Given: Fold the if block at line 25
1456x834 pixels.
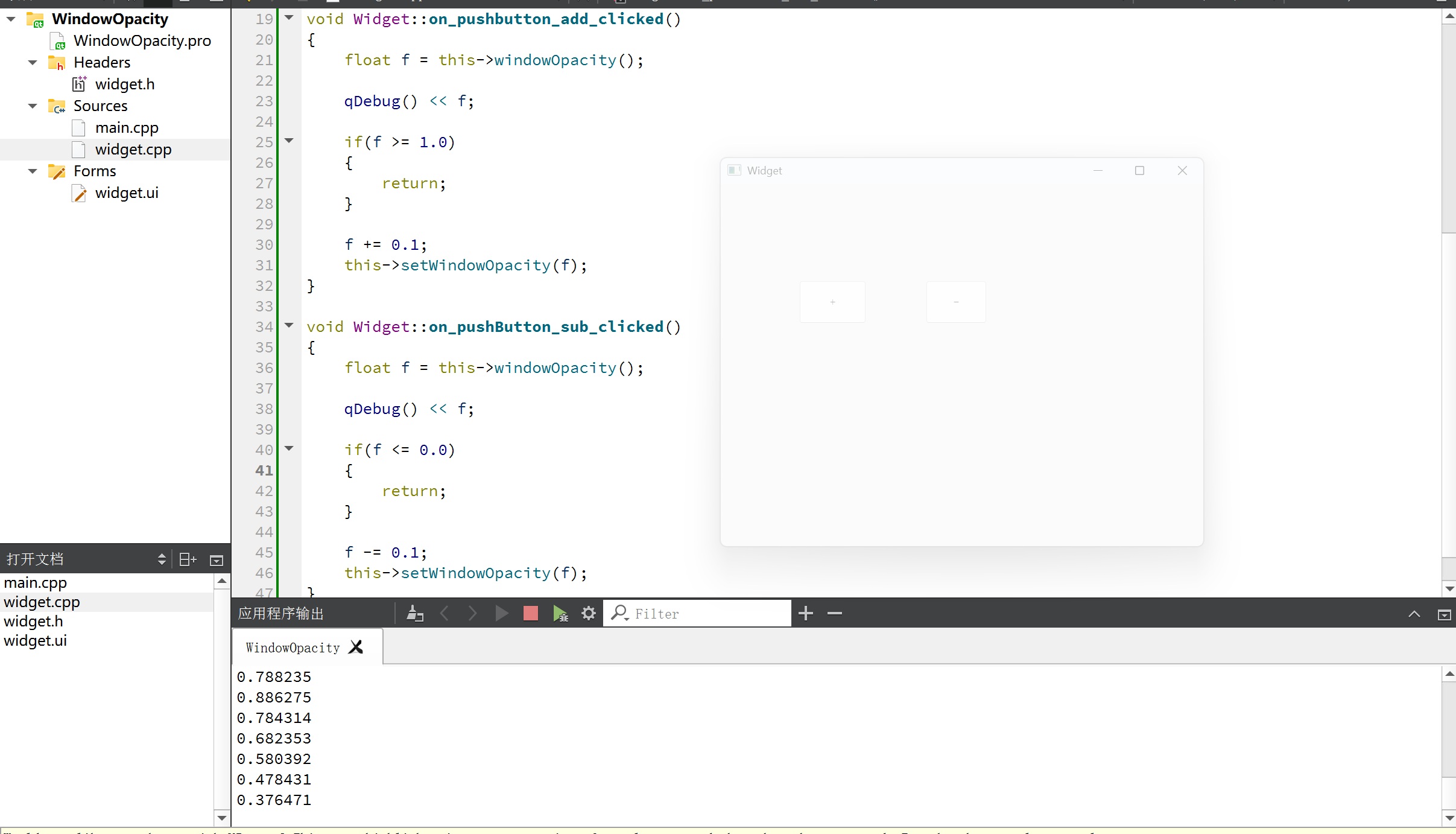Looking at the screenshot, I should (290, 141).
